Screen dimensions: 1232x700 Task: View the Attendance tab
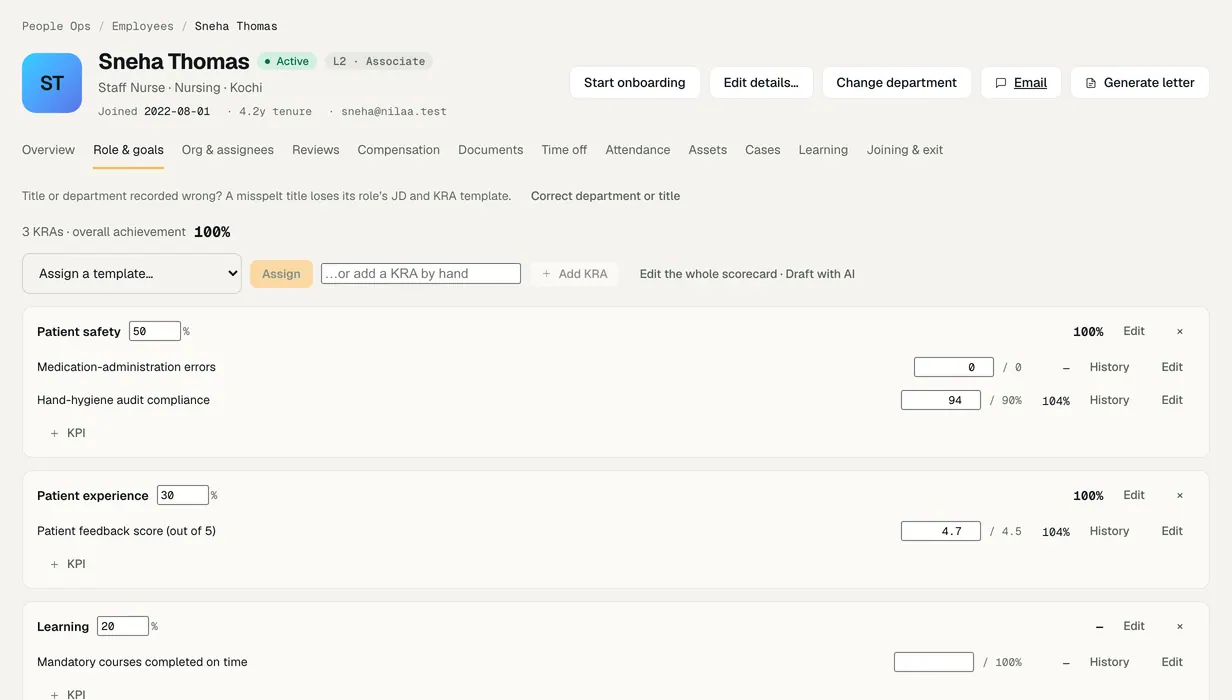coord(638,150)
